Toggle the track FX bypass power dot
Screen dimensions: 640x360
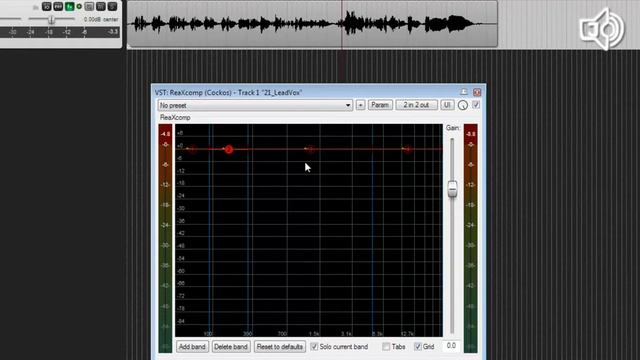(79, 7)
